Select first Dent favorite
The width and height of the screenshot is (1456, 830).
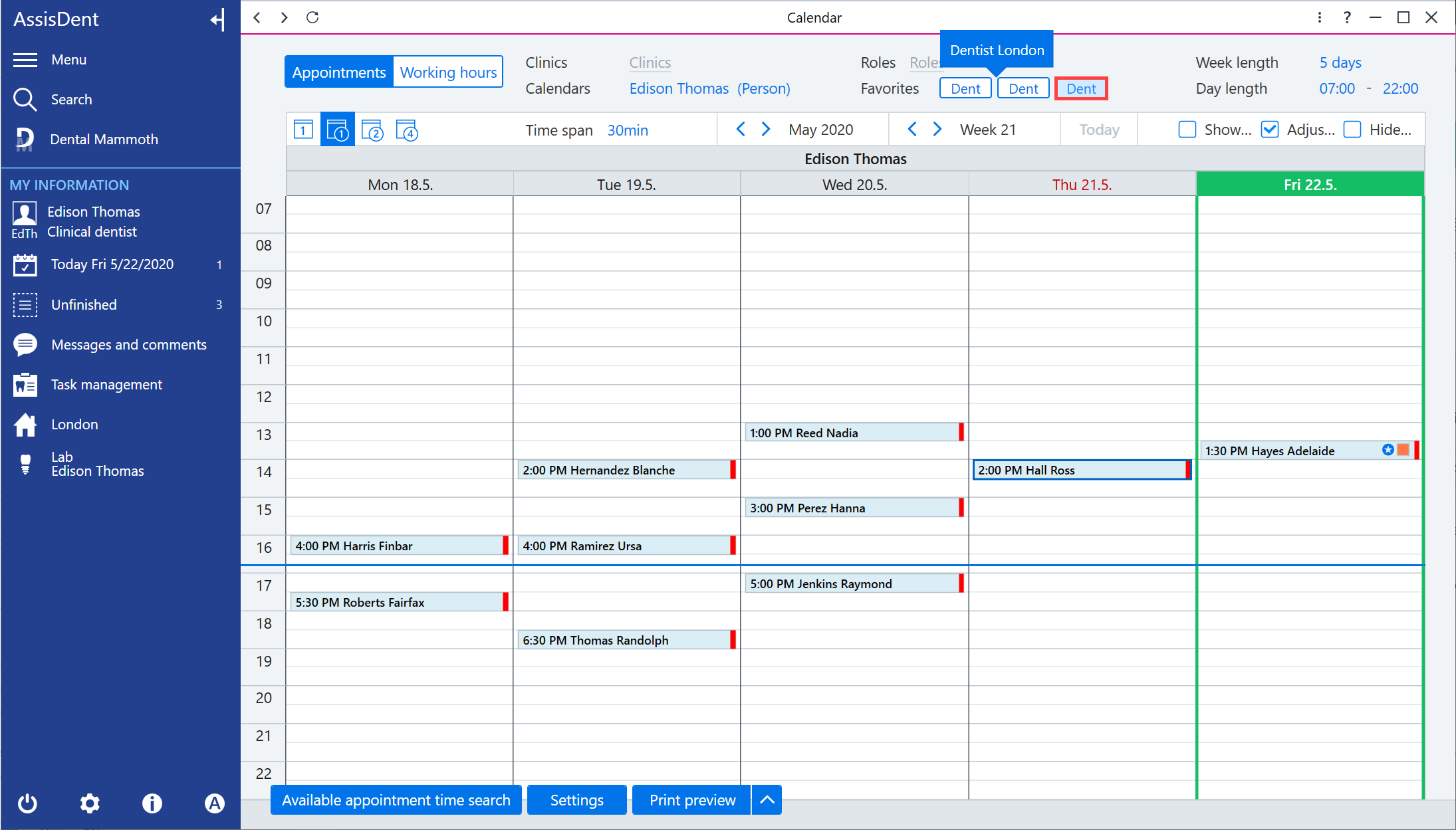[965, 88]
